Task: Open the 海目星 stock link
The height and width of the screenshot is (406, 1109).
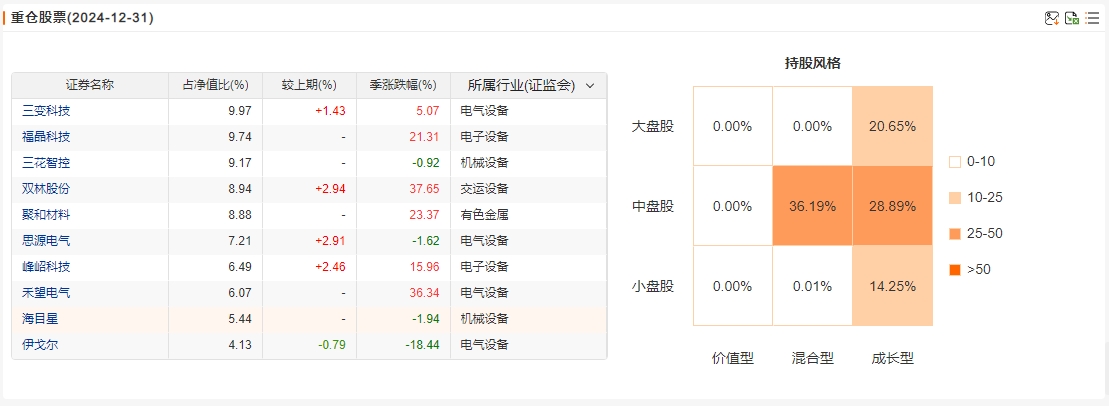Action: coord(40,319)
